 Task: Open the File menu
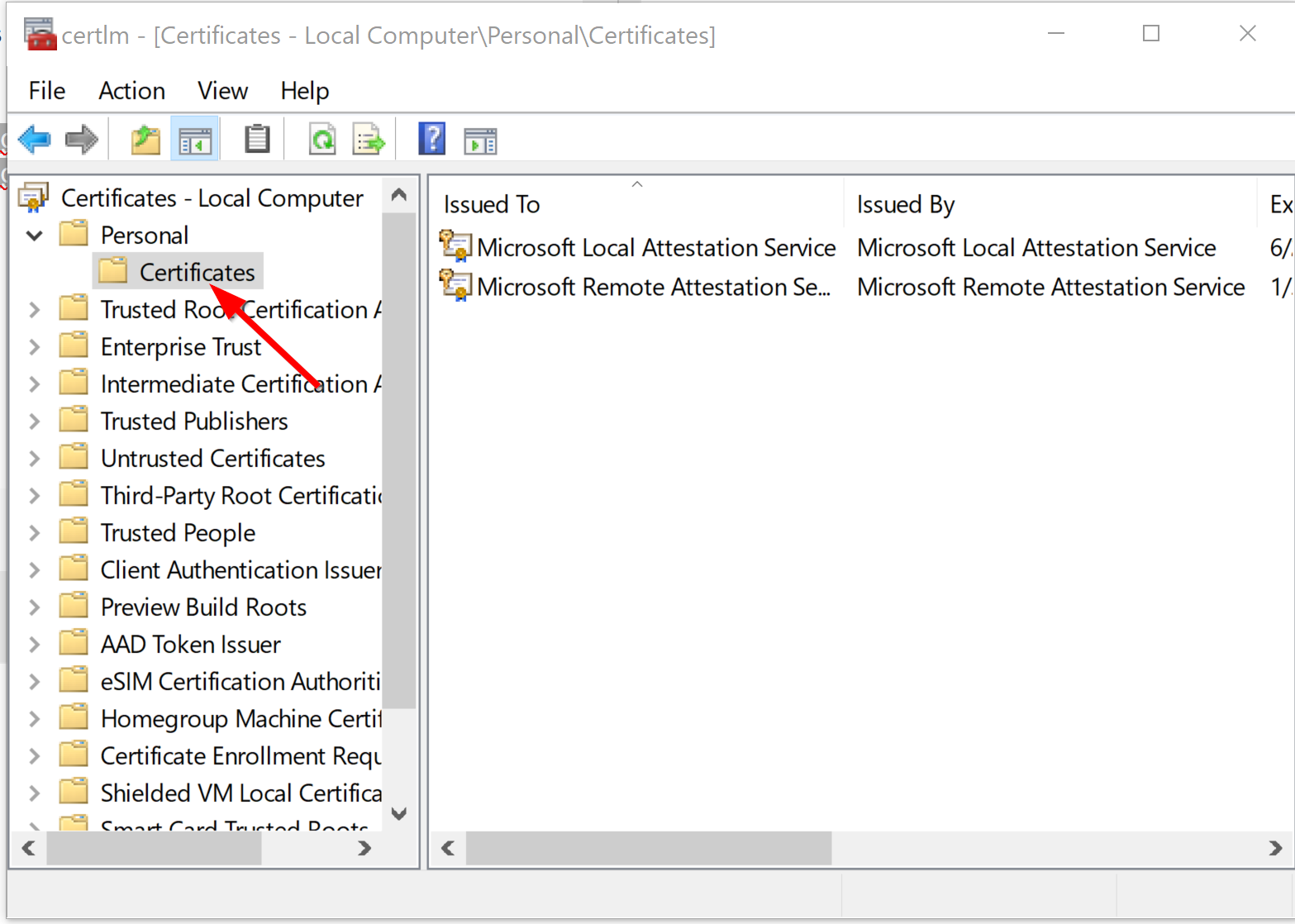coord(46,90)
